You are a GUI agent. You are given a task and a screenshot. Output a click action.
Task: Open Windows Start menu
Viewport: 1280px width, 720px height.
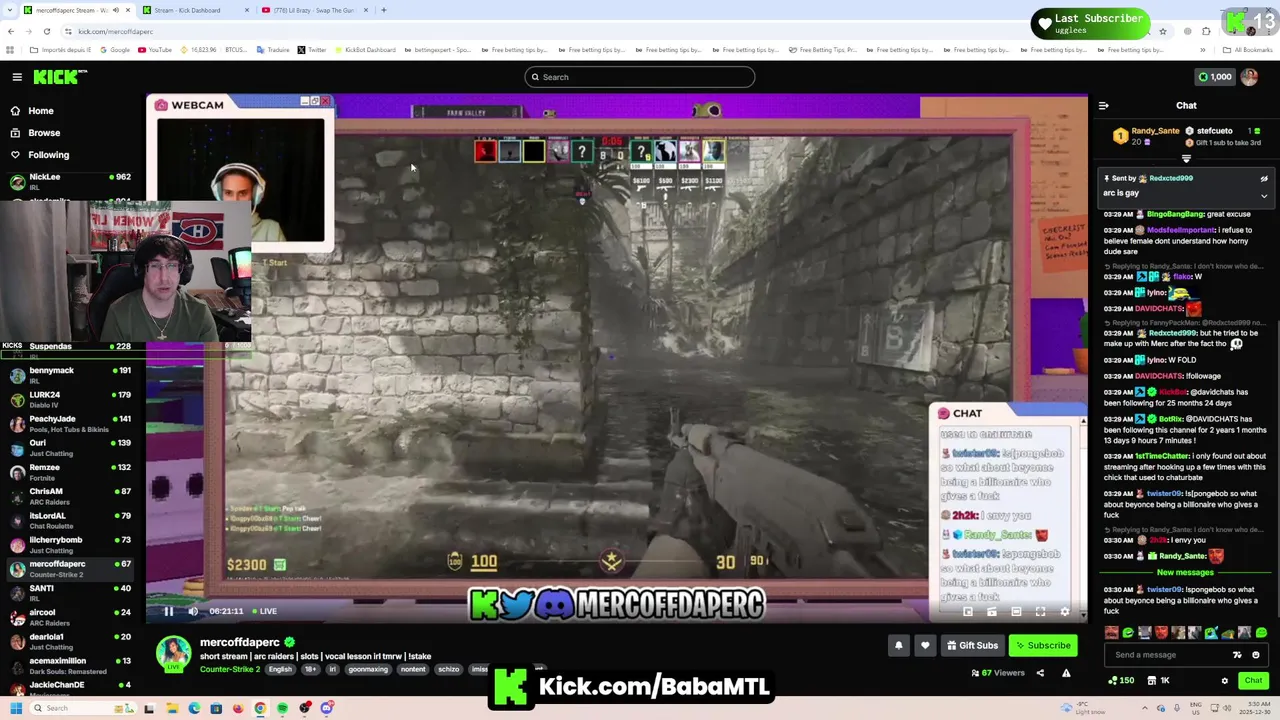point(15,709)
